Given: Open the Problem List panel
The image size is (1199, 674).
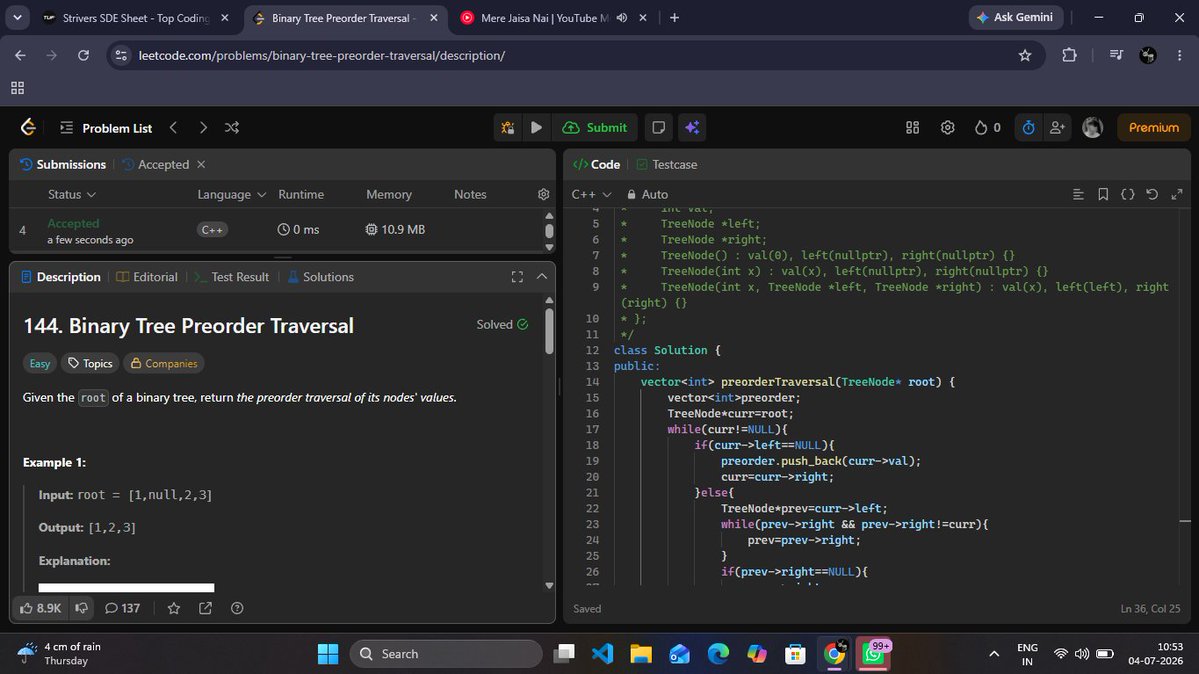Looking at the screenshot, I should (106, 128).
